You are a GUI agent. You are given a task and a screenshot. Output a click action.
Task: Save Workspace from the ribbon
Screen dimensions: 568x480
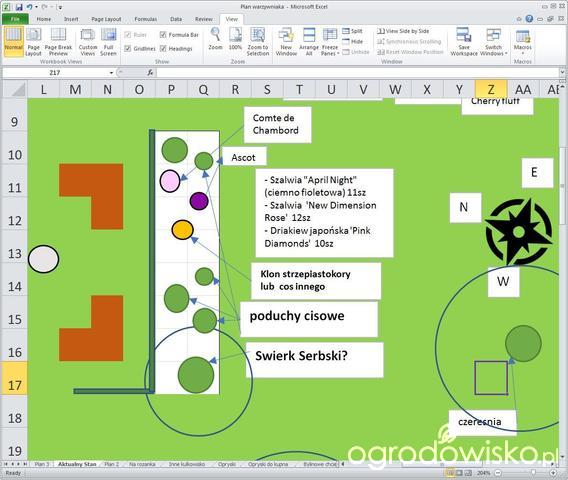[464, 42]
